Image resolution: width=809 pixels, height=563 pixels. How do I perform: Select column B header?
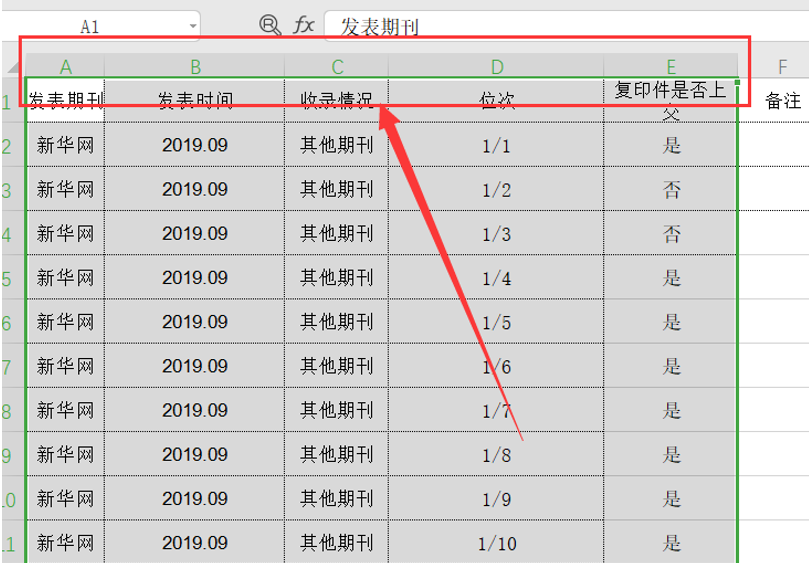(x=195, y=67)
